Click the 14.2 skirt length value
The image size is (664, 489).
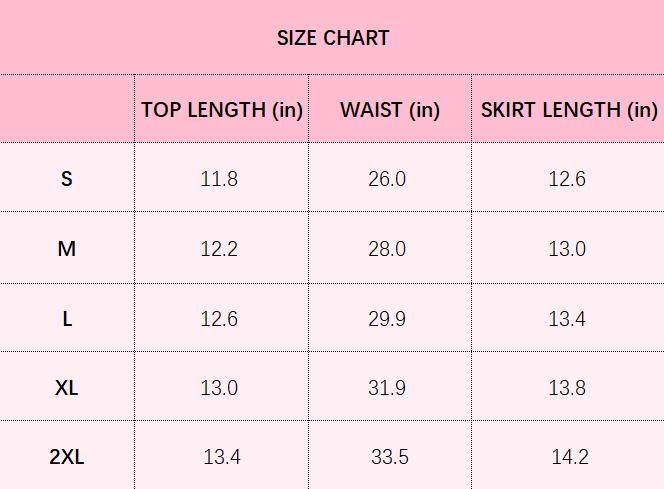pos(570,457)
